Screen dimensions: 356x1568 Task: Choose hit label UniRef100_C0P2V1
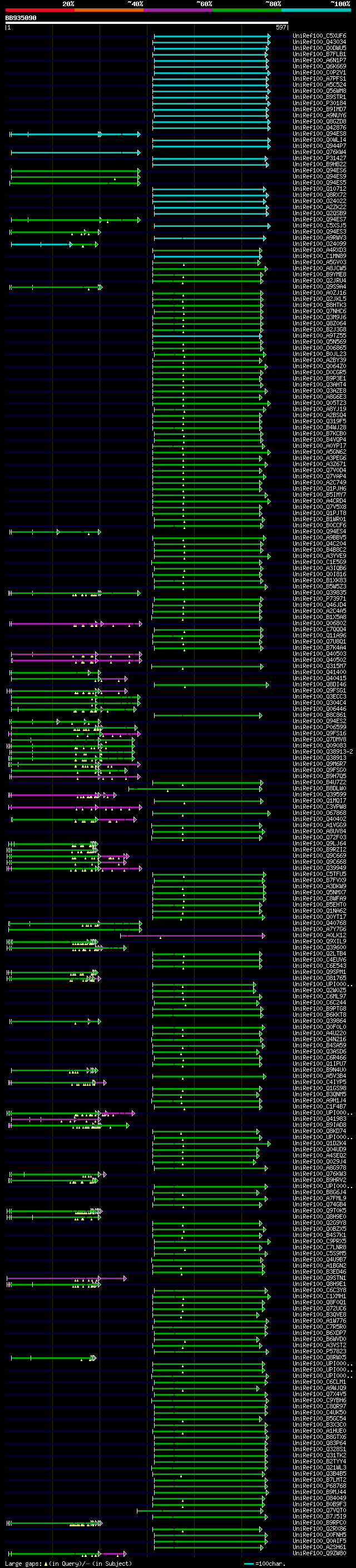pos(319,72)
